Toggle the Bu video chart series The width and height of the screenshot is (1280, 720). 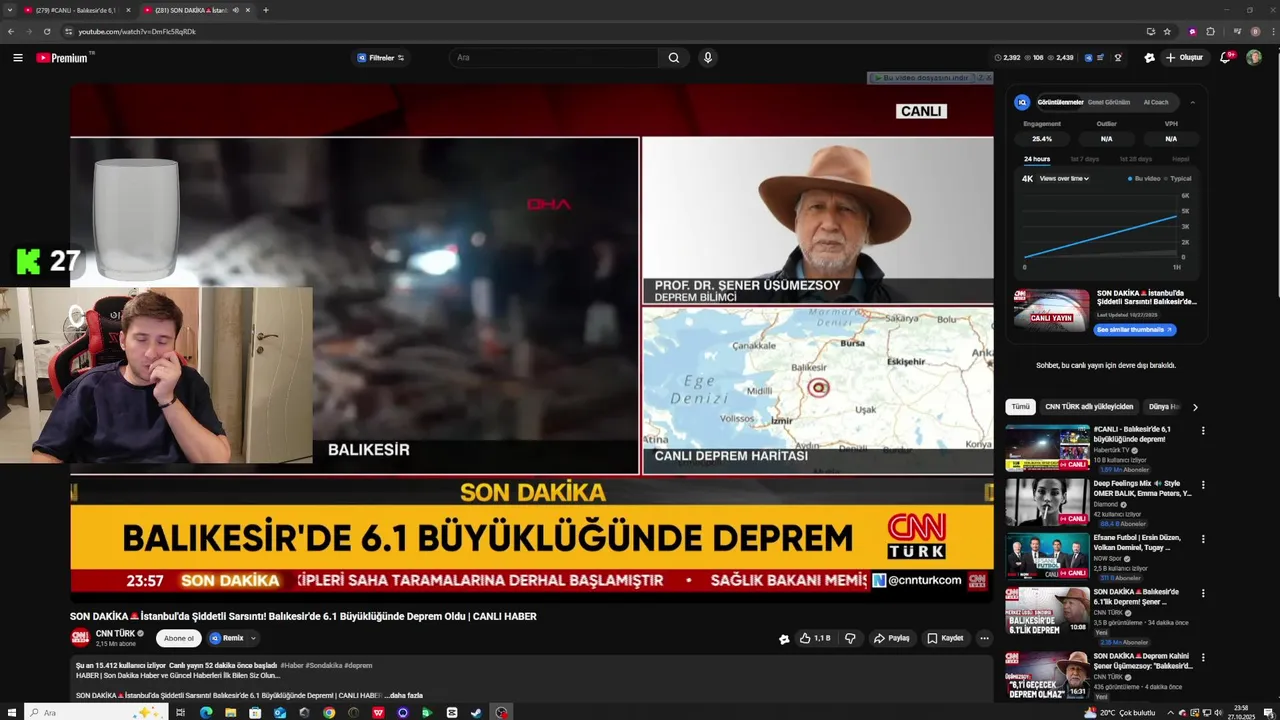tap(1144, 179)
